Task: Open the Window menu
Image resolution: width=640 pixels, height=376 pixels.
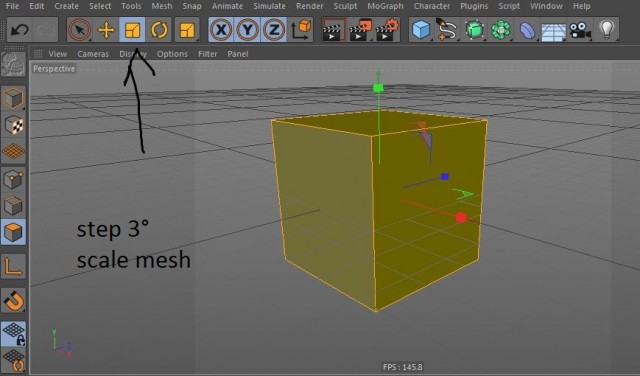Action: pos(546,6)
